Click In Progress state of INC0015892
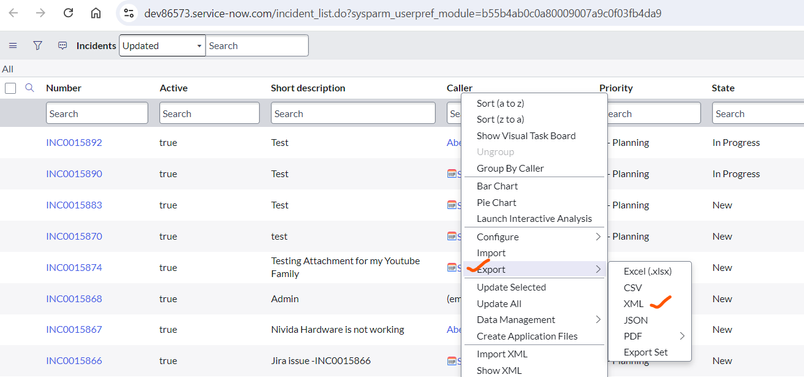Screen dimensions: 804x377 (736, 143)
